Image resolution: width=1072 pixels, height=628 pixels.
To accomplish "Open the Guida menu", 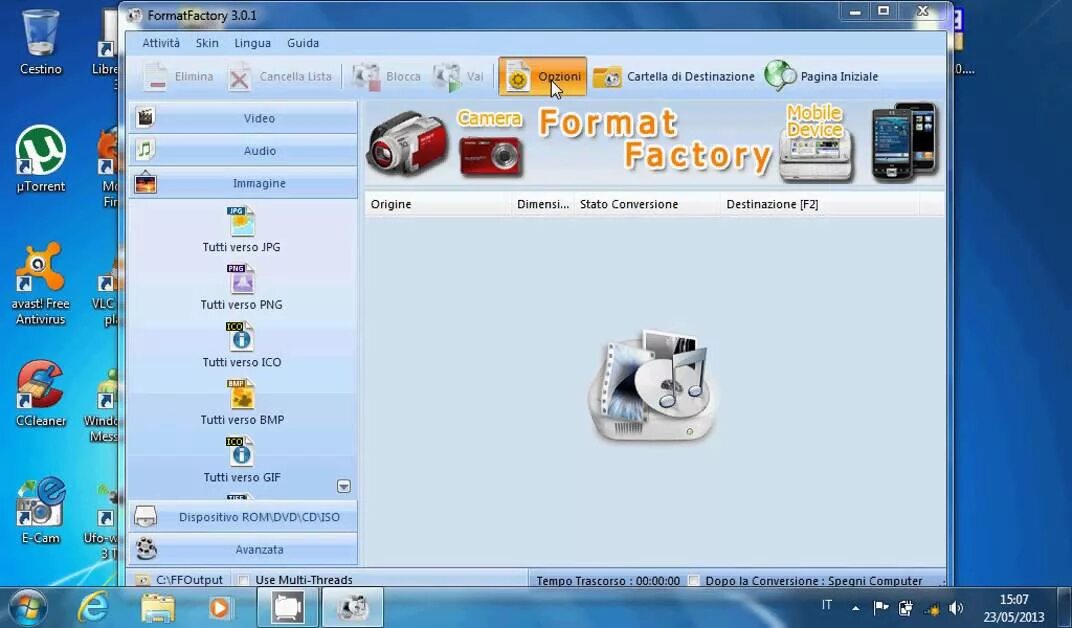I will (303, 43).
